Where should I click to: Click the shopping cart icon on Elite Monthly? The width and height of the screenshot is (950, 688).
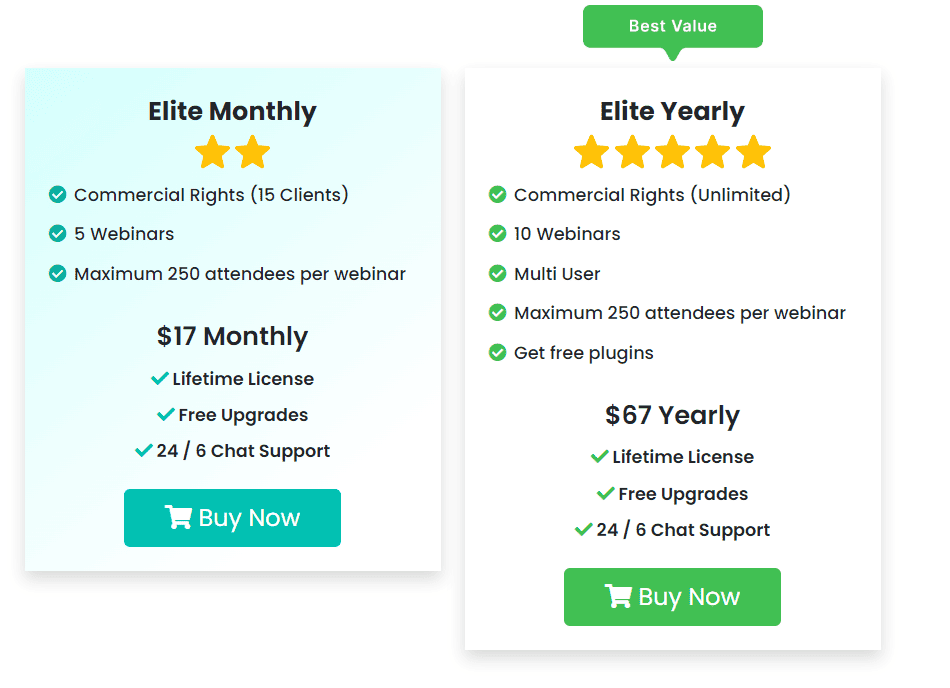click(x=177, y=518)
